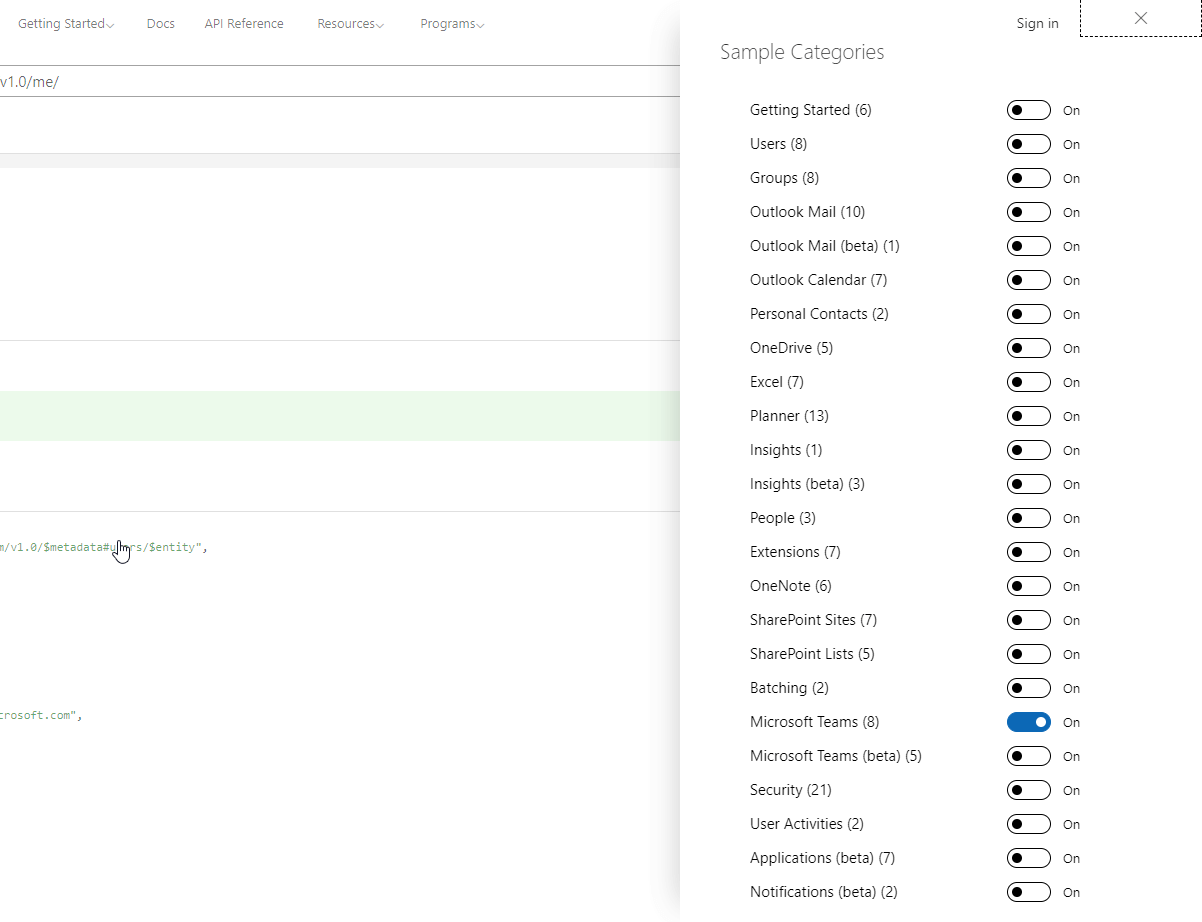
Task: Open the Docs page
Action: 160,23
